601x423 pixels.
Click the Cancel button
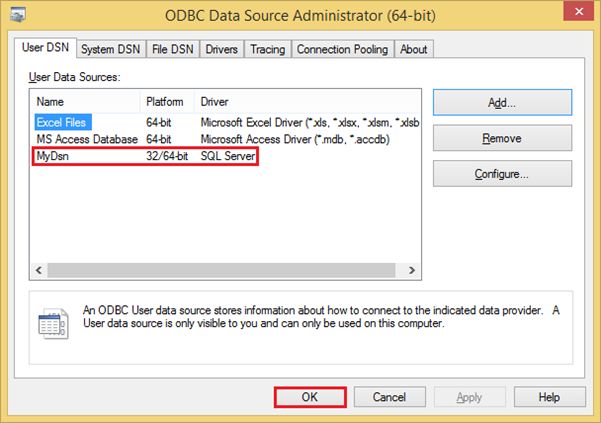(389, 397)
